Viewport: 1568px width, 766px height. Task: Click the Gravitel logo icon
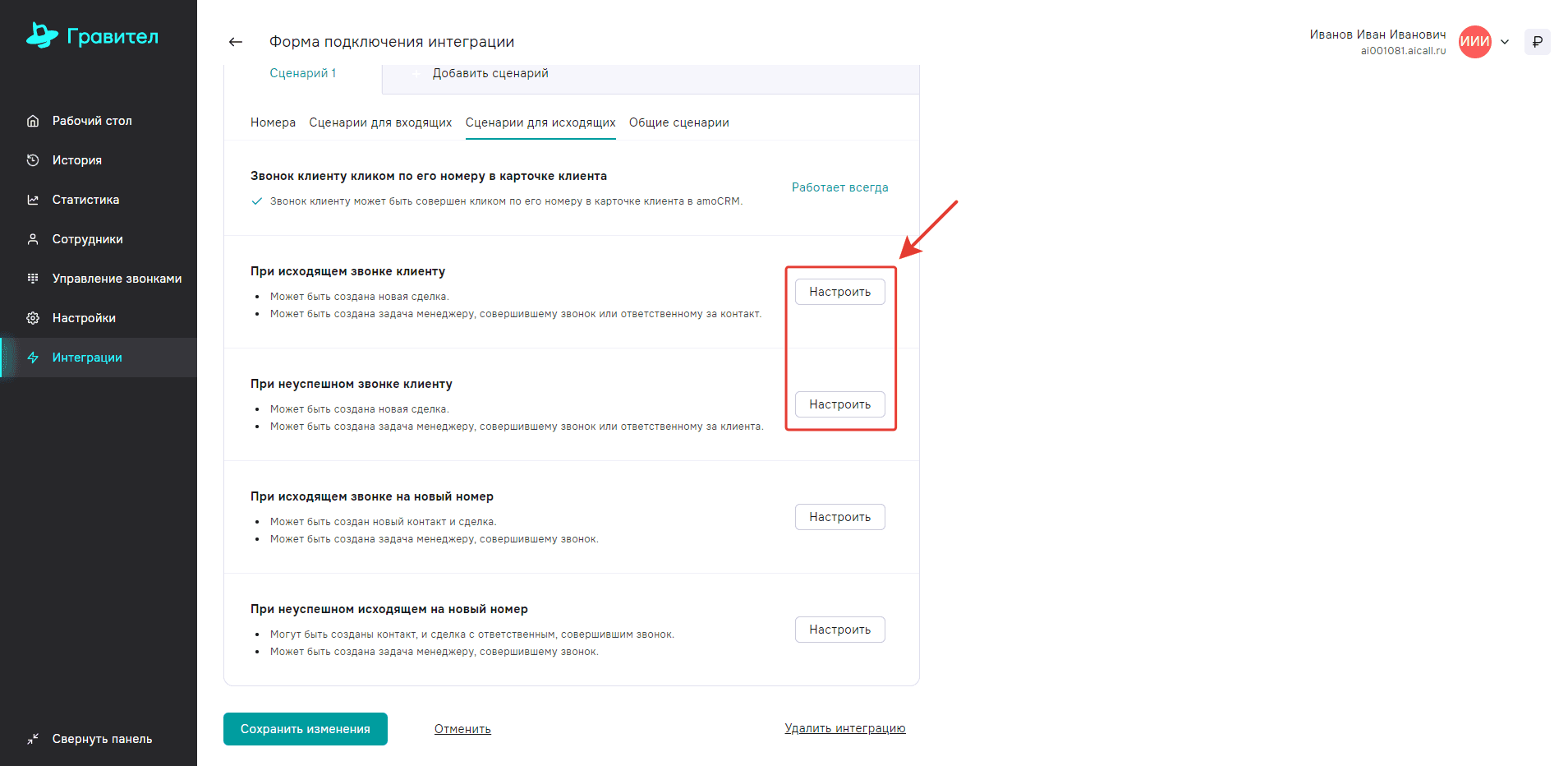42,35
